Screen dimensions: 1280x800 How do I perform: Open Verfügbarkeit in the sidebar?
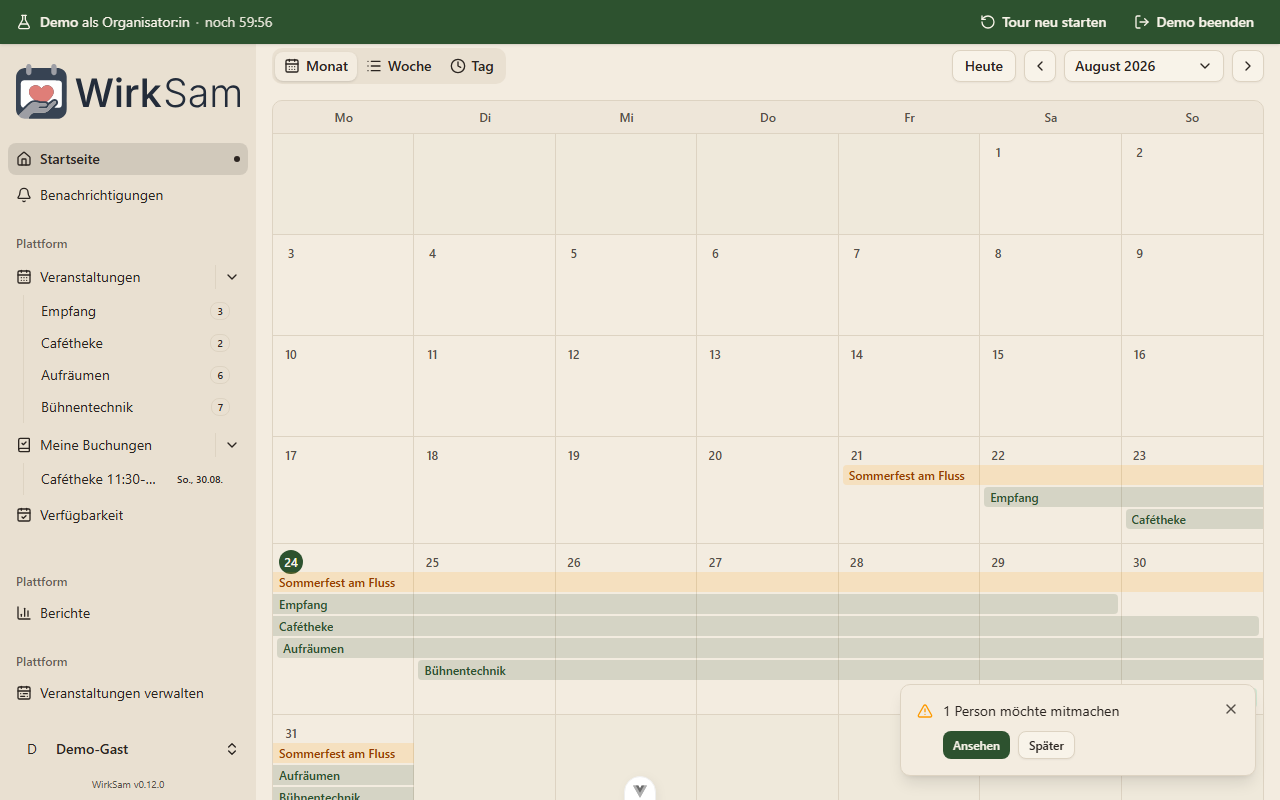click(x=128, y=515)
